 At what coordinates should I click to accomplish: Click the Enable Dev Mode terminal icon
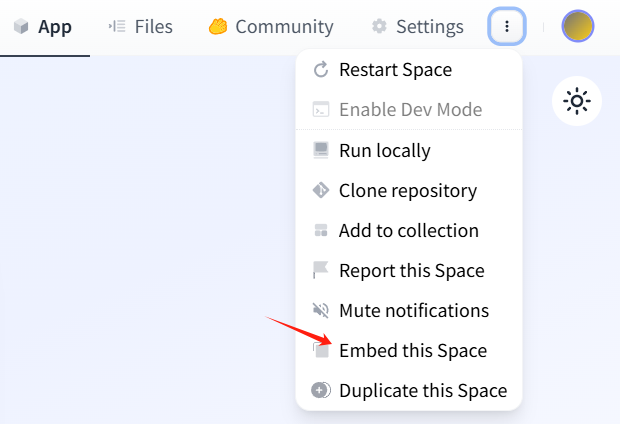coord(321,110)
